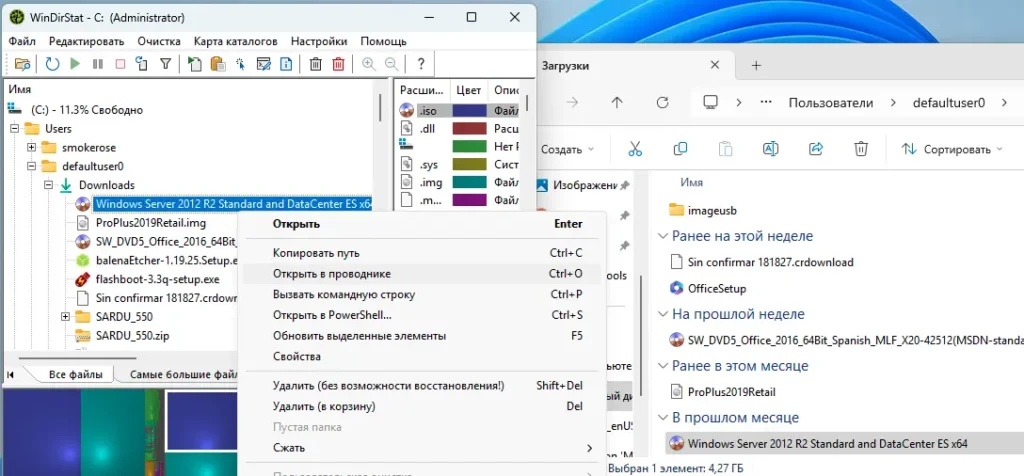Click the blue .iso color swatch
The image size is (1024, 476).
click(x=470, y=110)
